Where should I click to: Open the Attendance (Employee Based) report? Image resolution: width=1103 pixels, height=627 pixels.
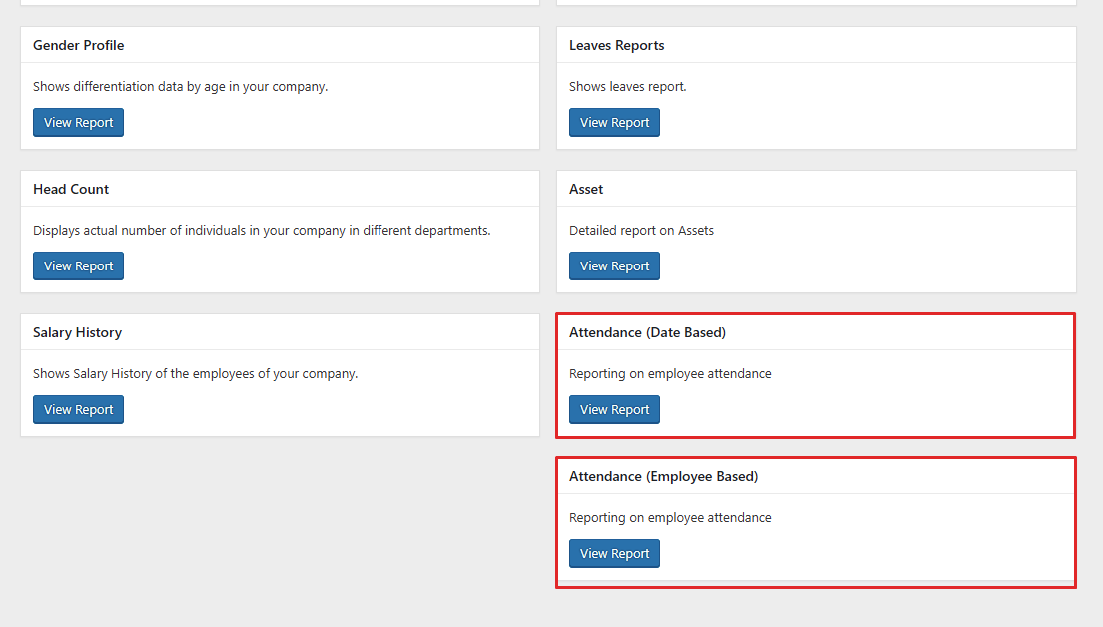click(614, 553)
